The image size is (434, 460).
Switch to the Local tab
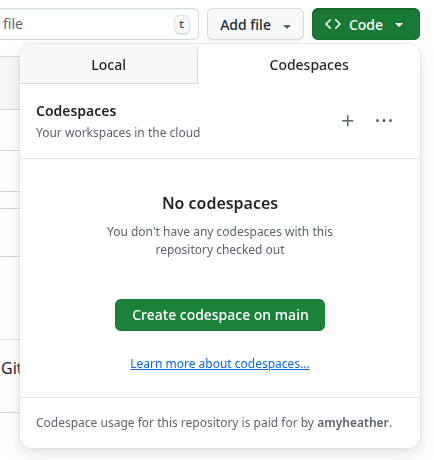coord(109,65)
